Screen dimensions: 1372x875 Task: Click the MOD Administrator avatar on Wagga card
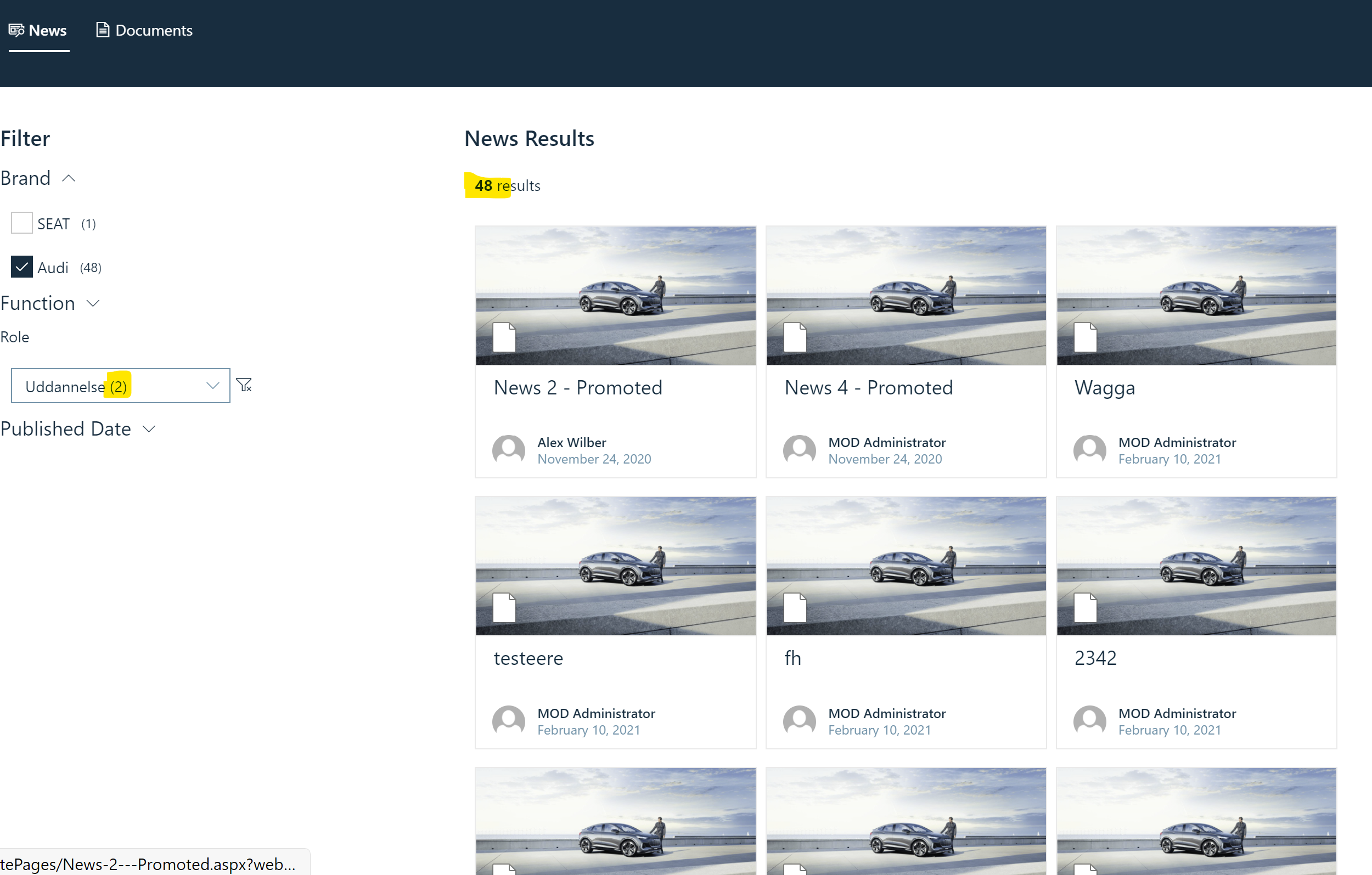point(1089,450)
